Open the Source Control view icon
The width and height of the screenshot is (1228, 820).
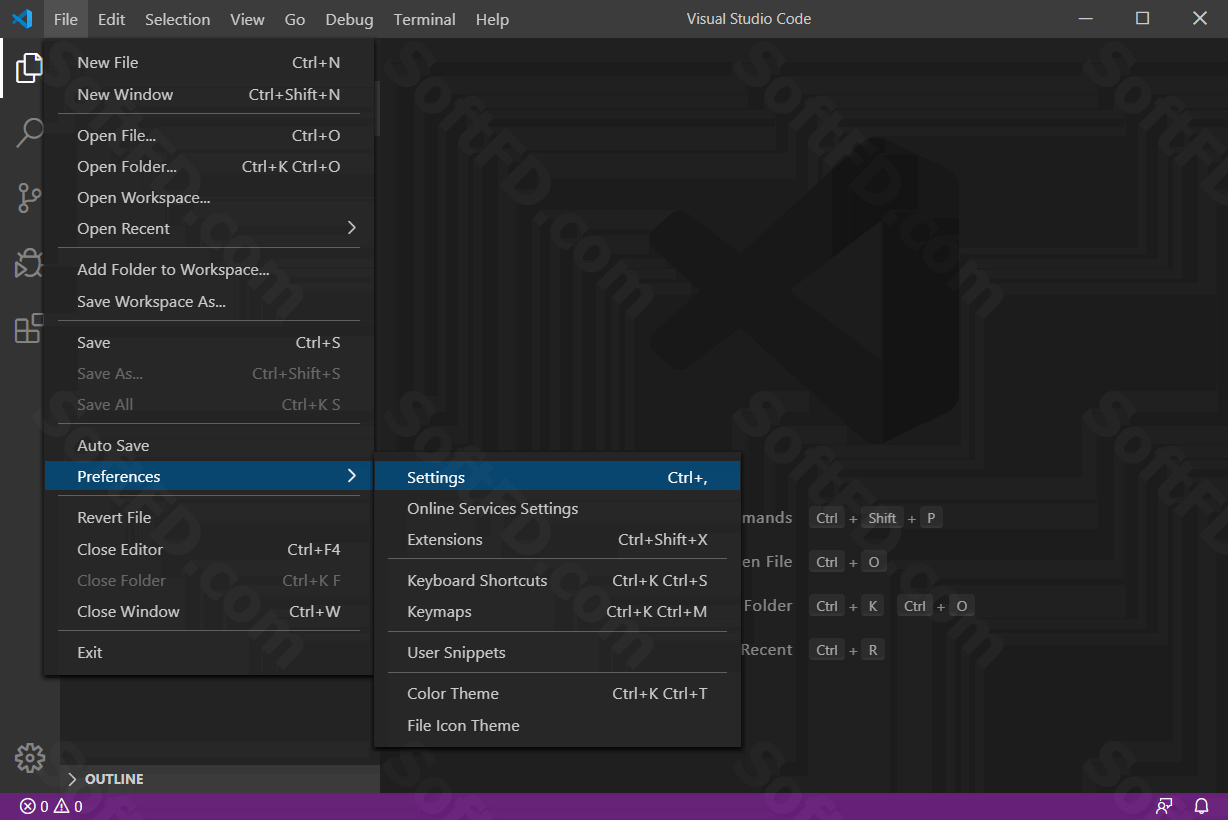tap(30, 198)
